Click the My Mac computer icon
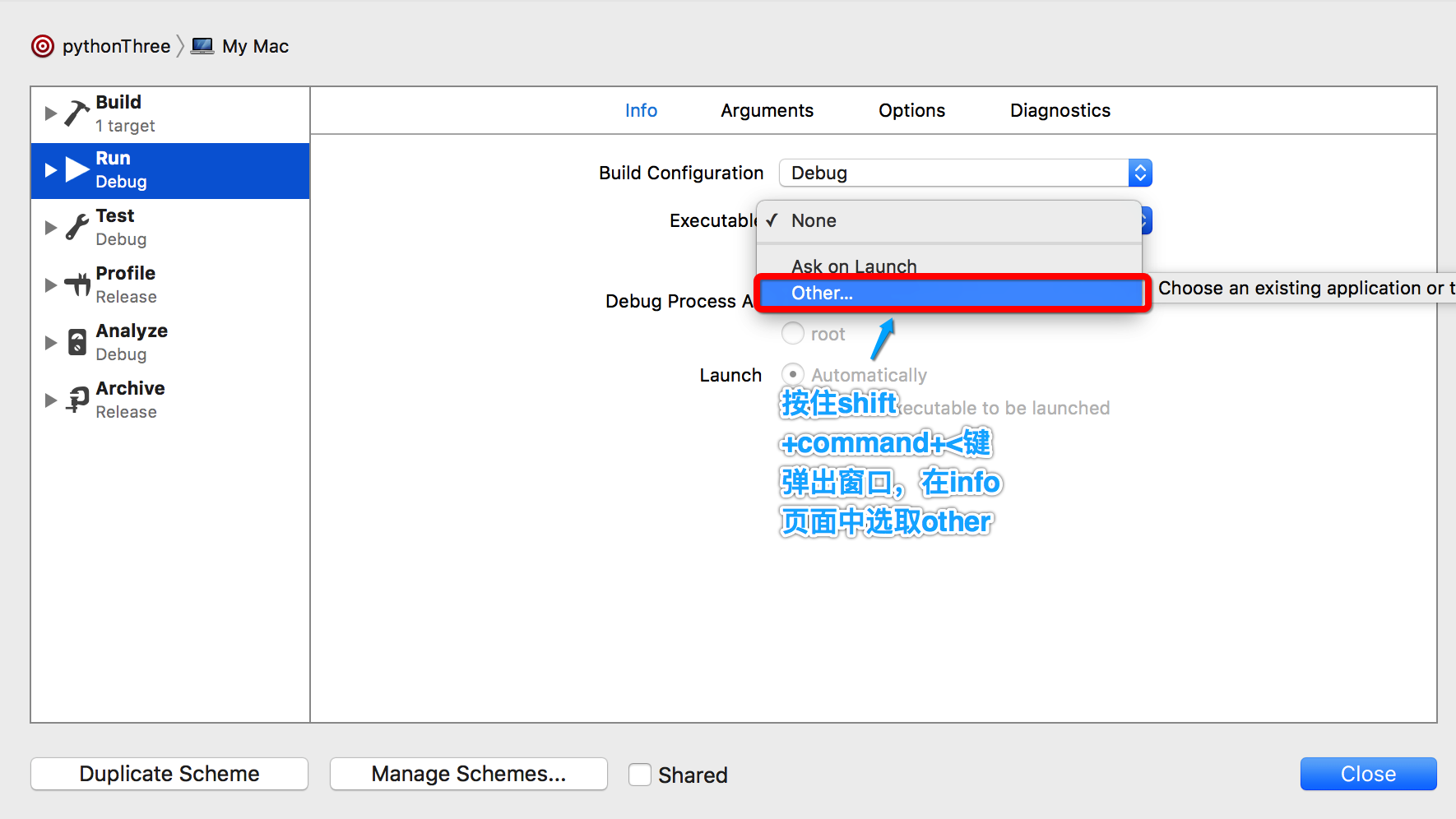Image resolution: width=1456 pixels, height=819 pixels. pos(202,46)
